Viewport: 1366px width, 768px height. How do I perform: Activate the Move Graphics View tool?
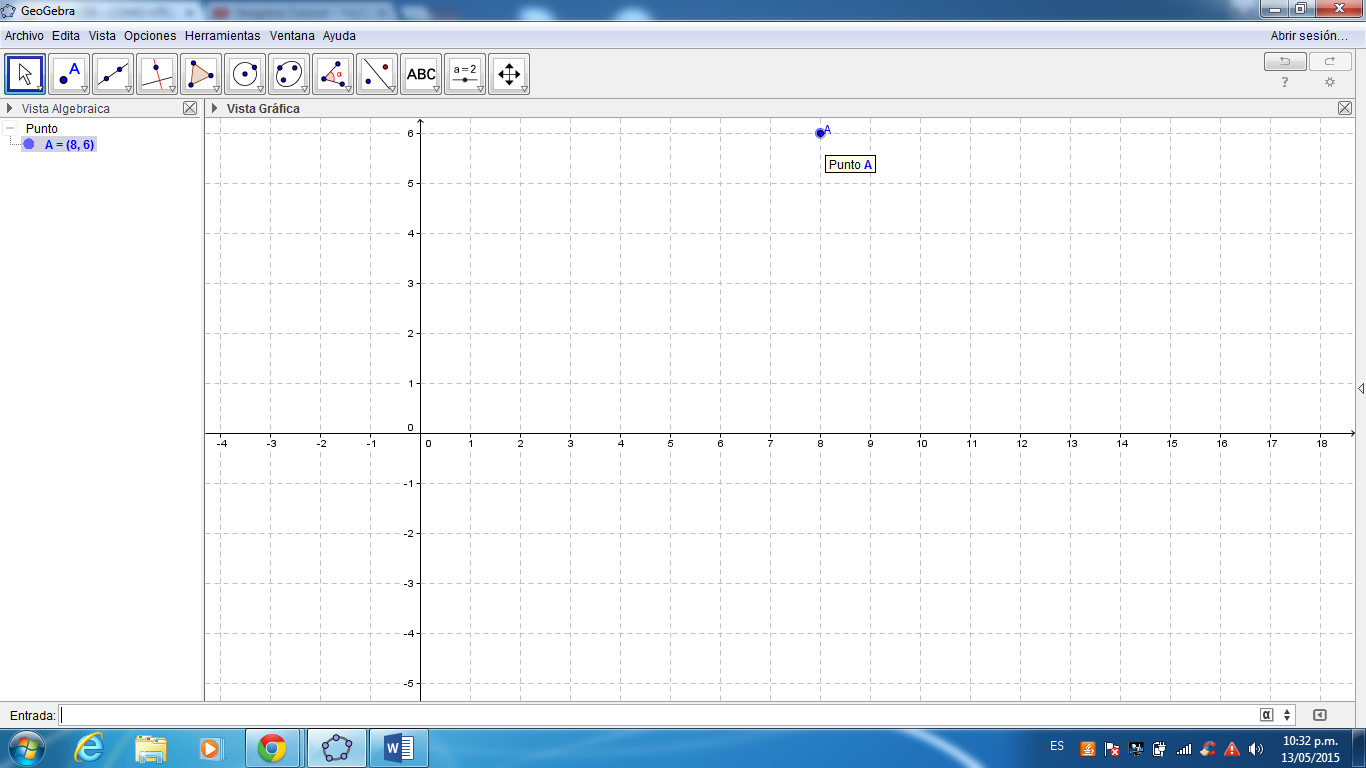509,73
